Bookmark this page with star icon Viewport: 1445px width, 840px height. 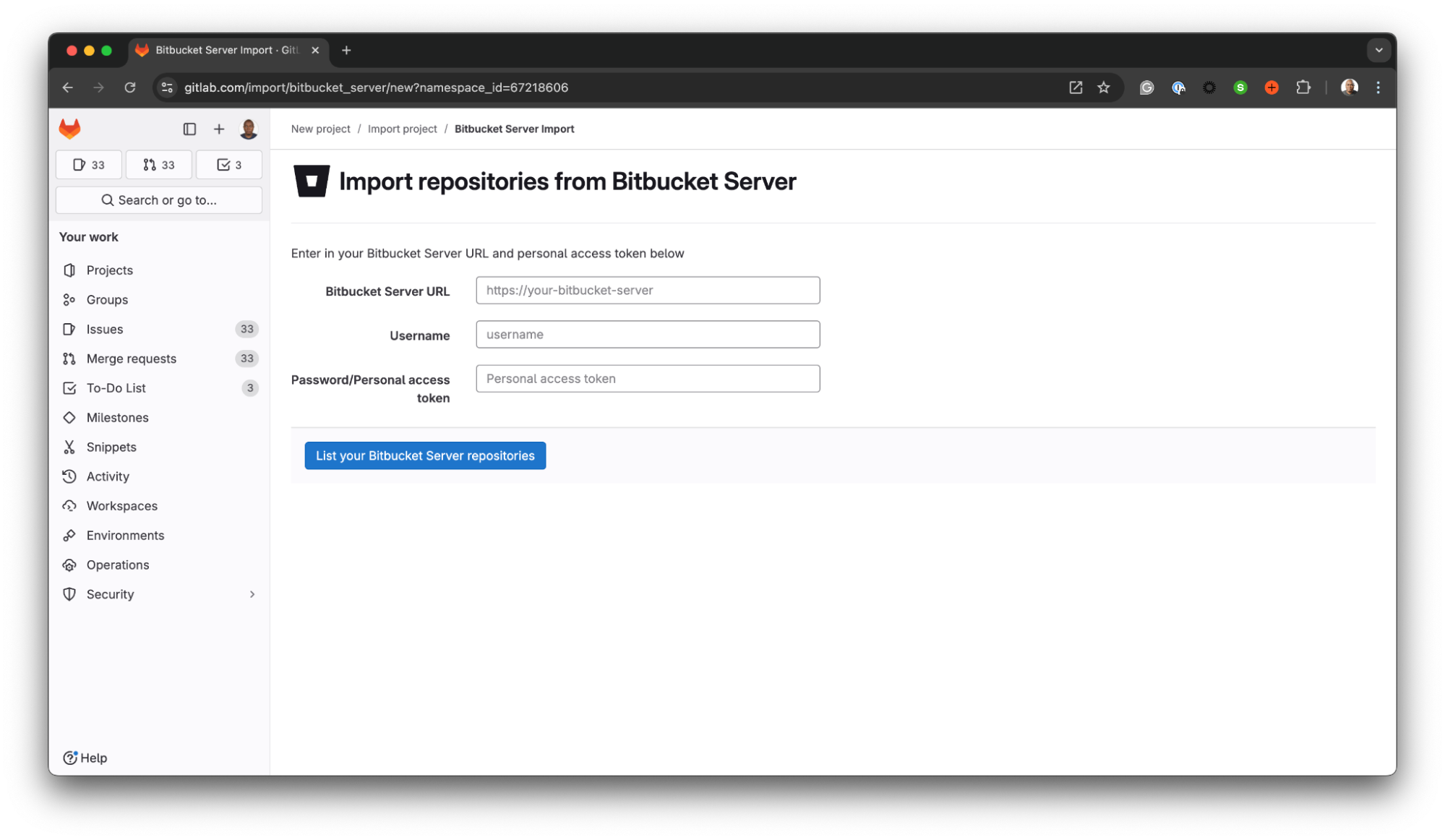(1104, 87)
